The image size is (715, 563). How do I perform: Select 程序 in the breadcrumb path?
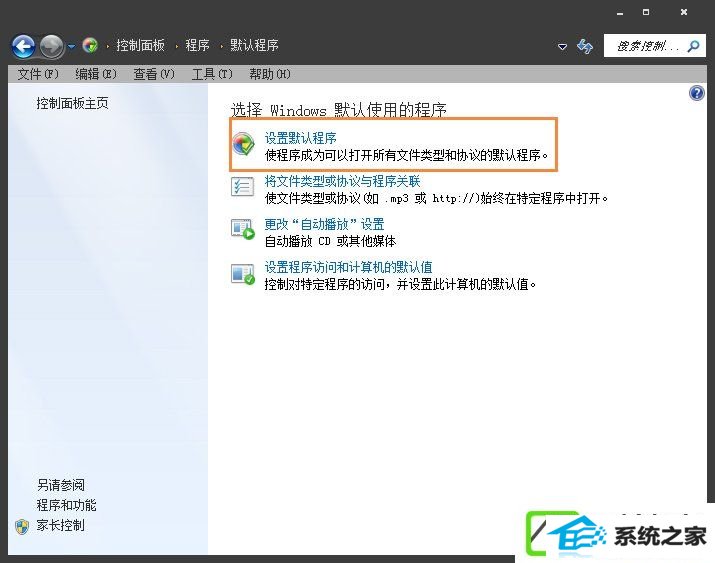click(x=197, y=45)
